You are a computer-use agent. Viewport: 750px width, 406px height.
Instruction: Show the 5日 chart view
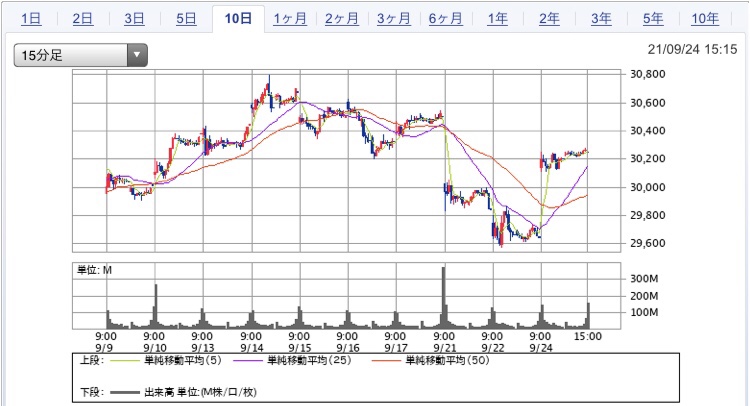click(x=186, y=19)
